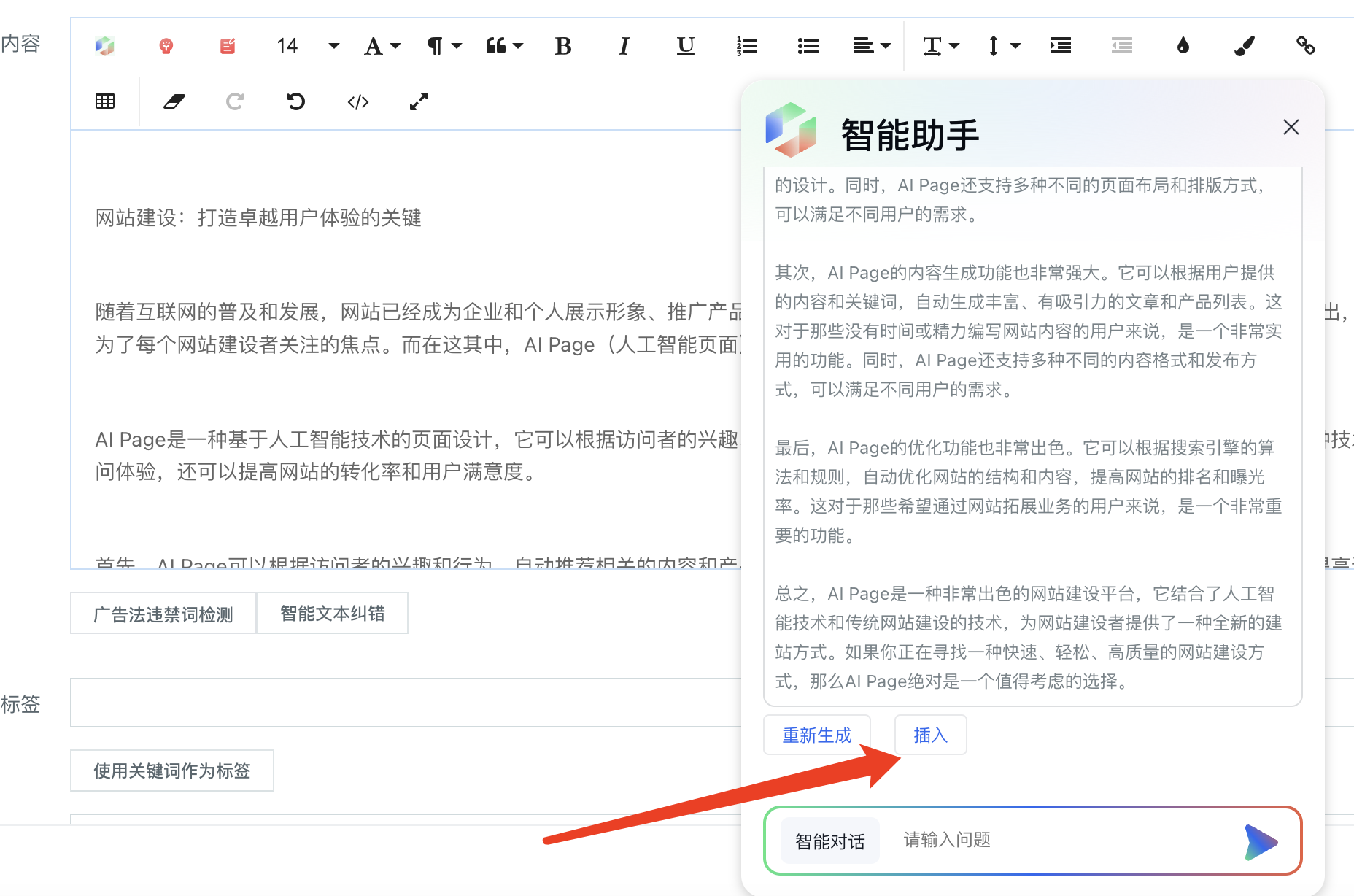Toggle italic formatting
Screen dimensions: 1354x896
[624, 46]
